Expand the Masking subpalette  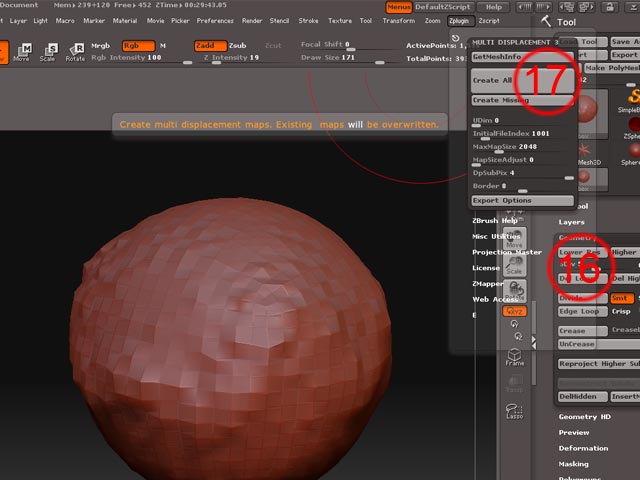coord(573,464)
